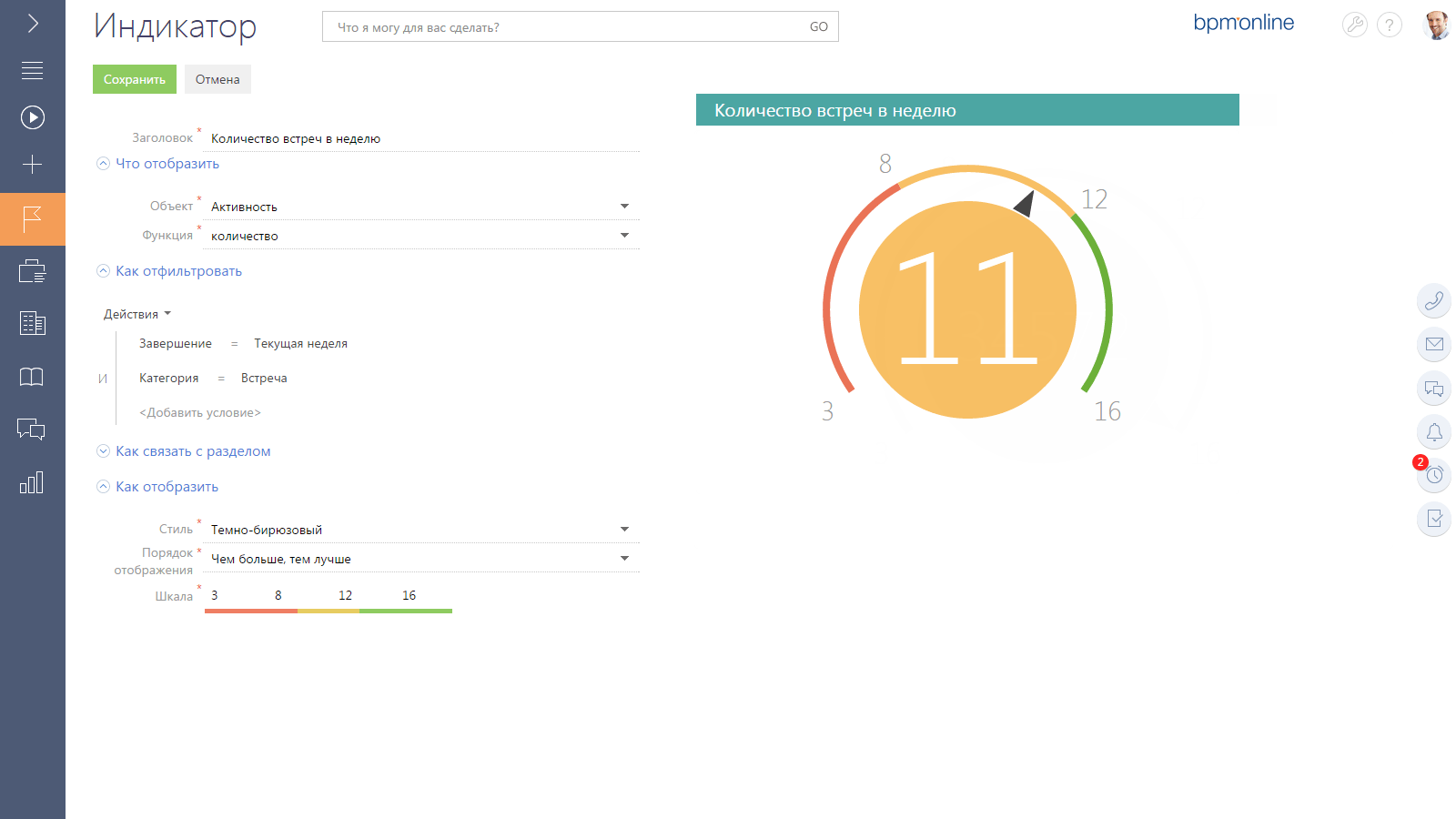The height and width of the screenshot is (819, 1456).
Task: Click the И logical operator of filter group
Action: click(x=103, y=379)
